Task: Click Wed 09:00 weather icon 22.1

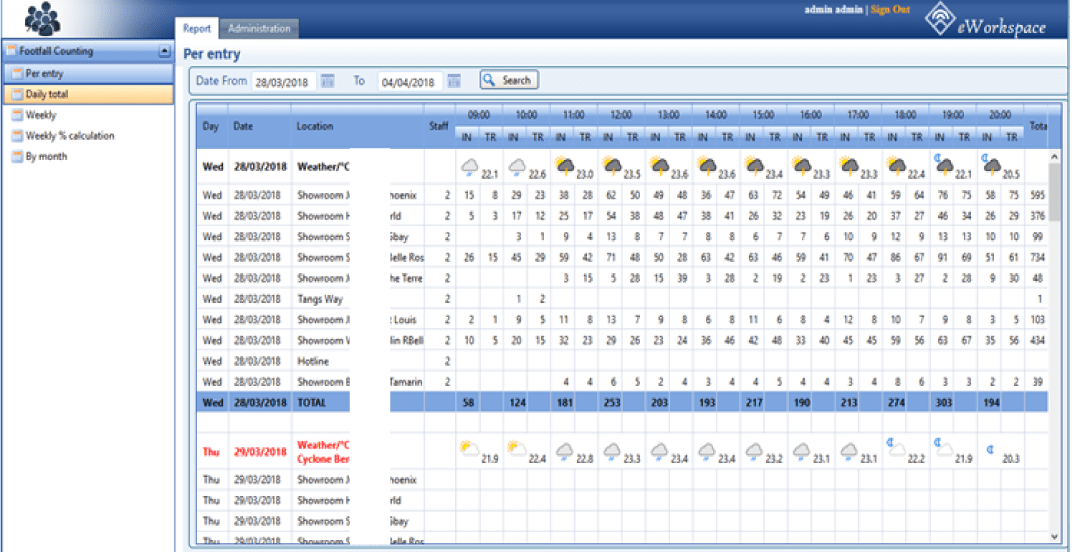Action: tap(469, 167)
